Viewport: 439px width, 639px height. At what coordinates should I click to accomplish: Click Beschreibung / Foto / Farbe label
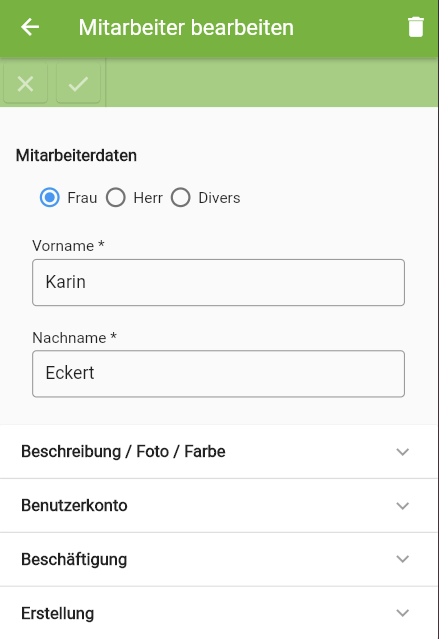coord(123,452)
